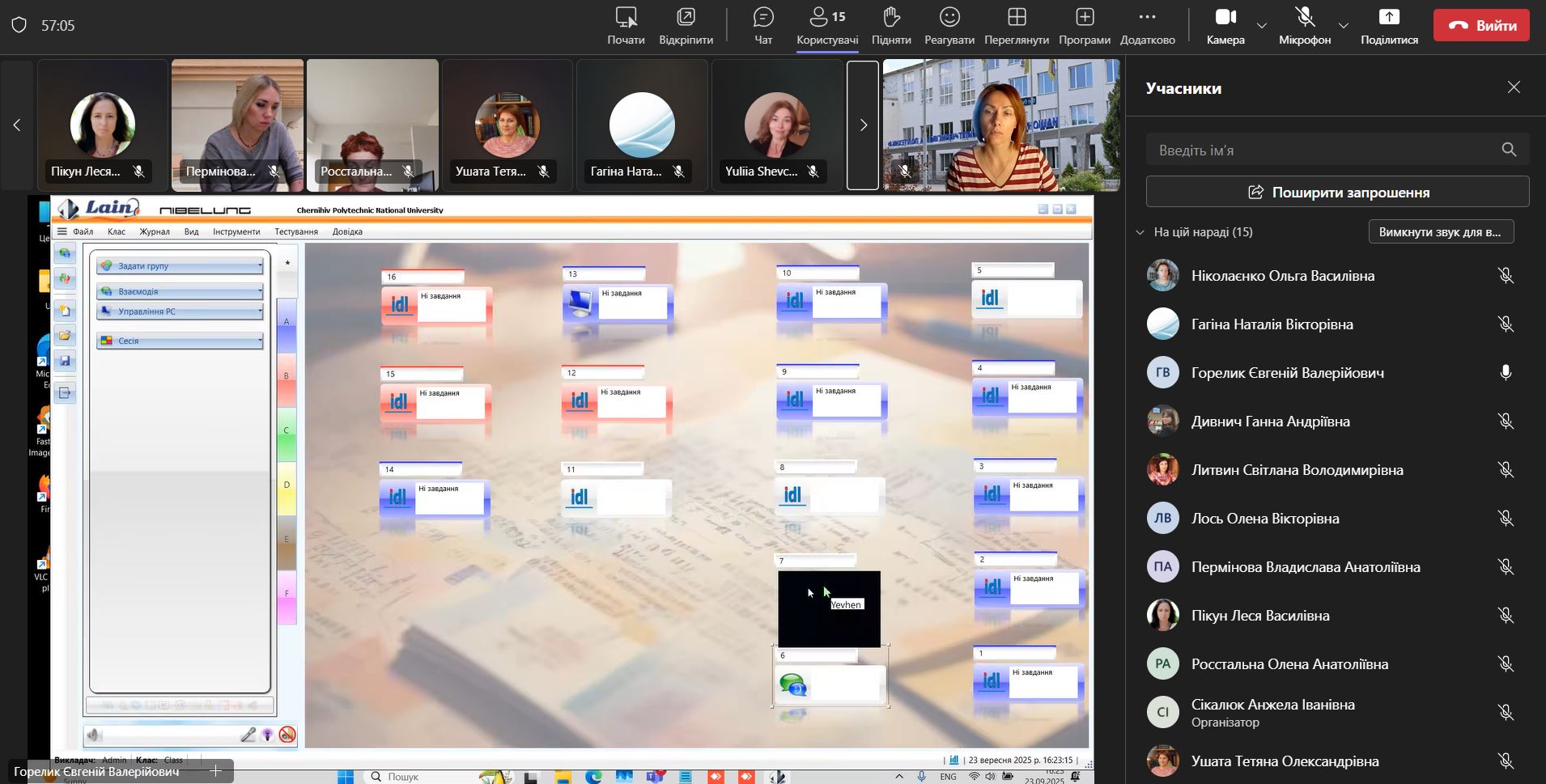Click the Почати pop-out icon
The width and height of the screenshot is (1546, 784).
coord(626,18)
